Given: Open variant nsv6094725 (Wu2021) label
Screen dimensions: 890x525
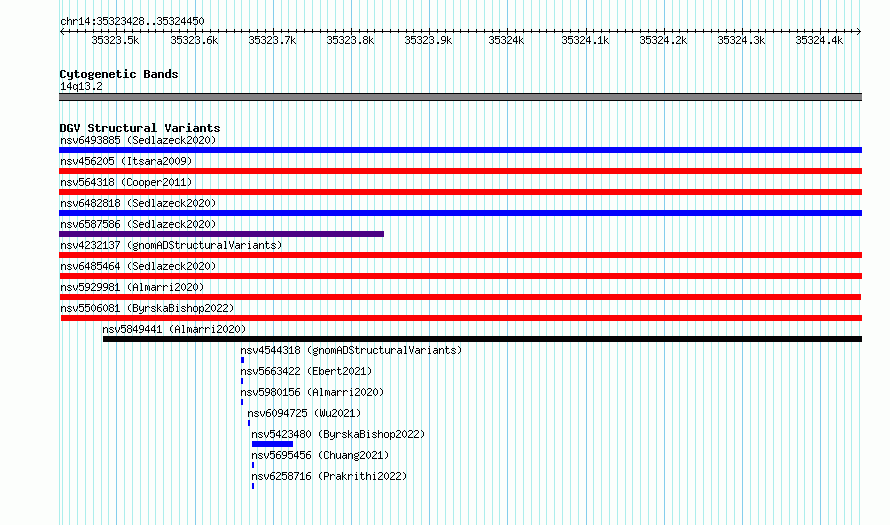Looking at the screenshot, I should [304, 413].
